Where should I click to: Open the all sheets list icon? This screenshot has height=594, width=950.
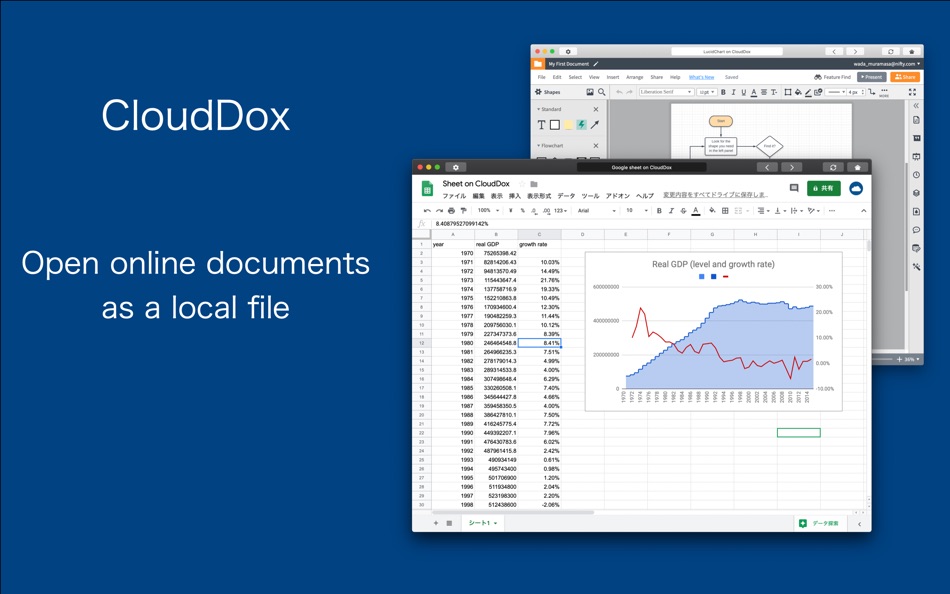(x=449, y=523)
